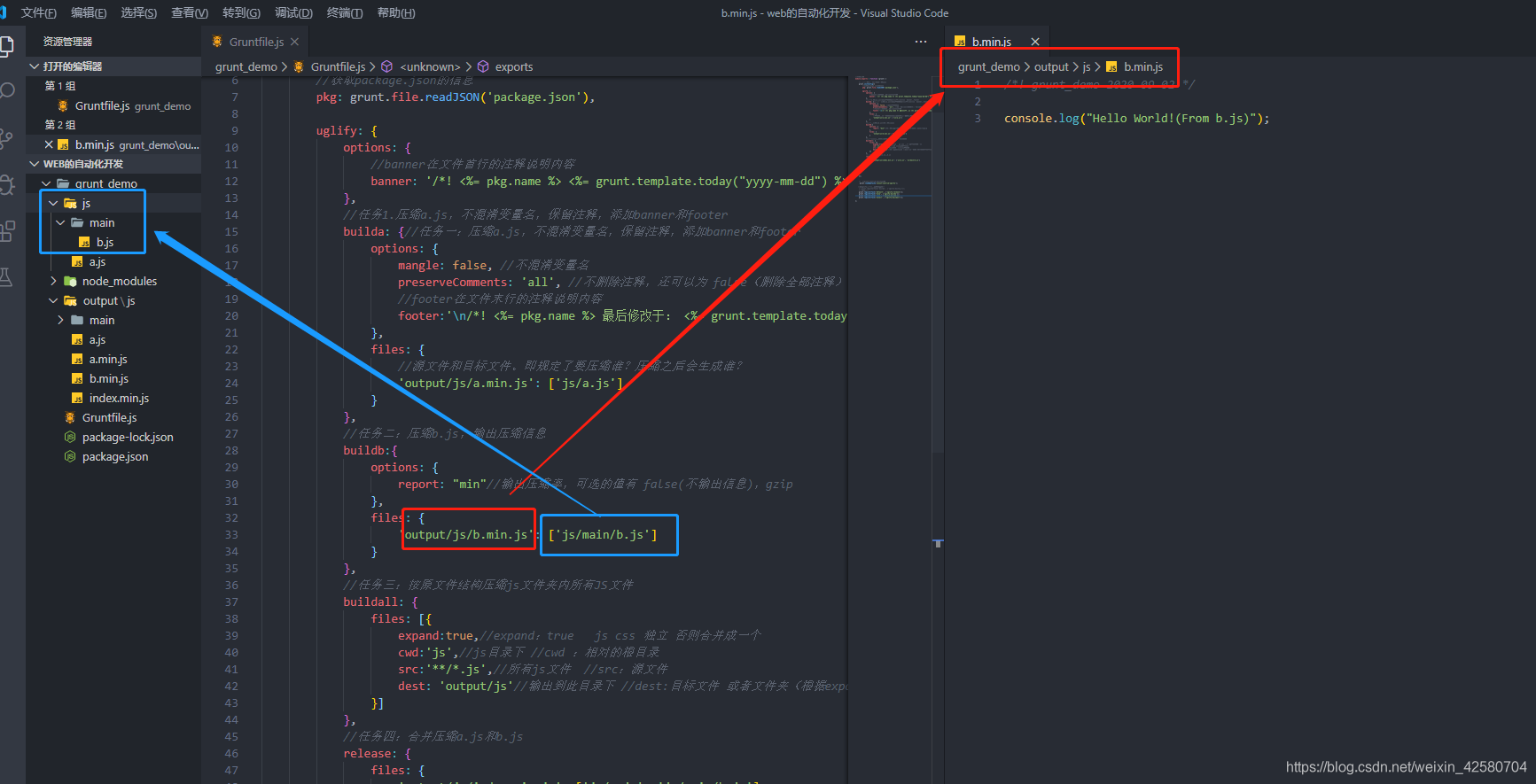This screenshot has height=784, width=1536.
Task: Open the 查看(V) menu
Action: pos(190,12)
